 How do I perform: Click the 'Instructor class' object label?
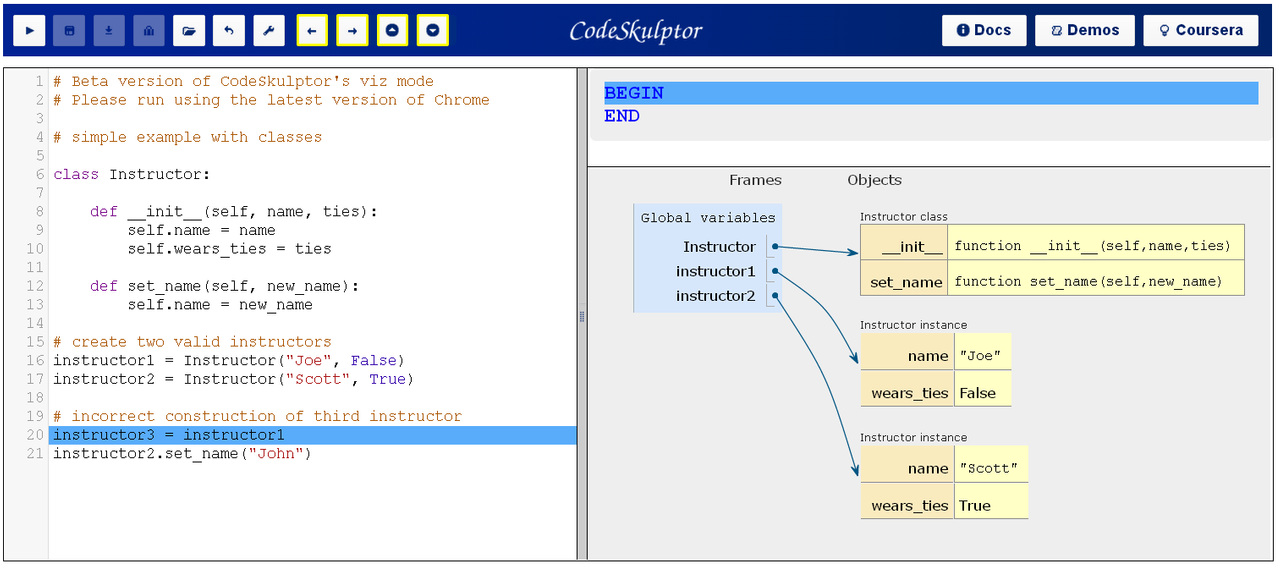click(904, 216)
